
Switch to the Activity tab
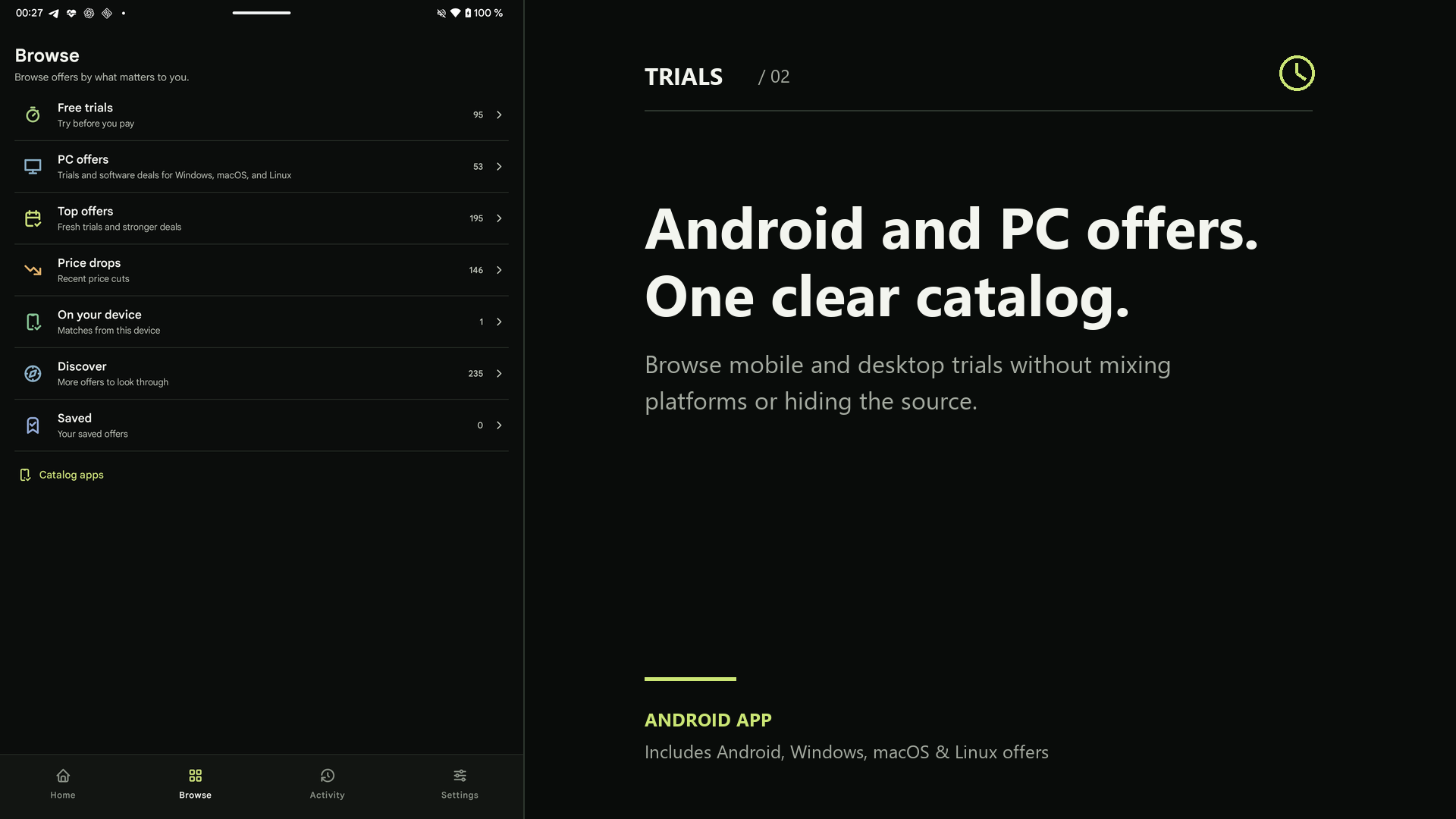[328, 784]
